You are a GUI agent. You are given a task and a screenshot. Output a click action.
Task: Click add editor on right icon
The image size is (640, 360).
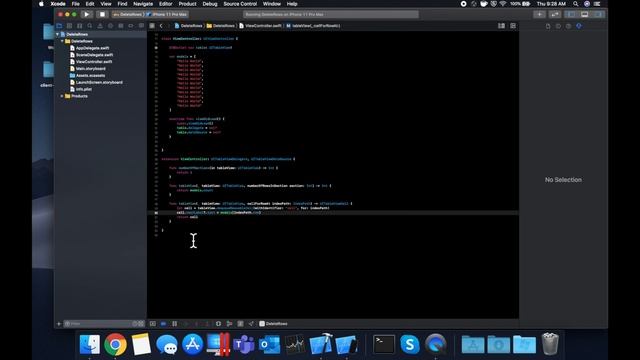click(x=513, y=26)
